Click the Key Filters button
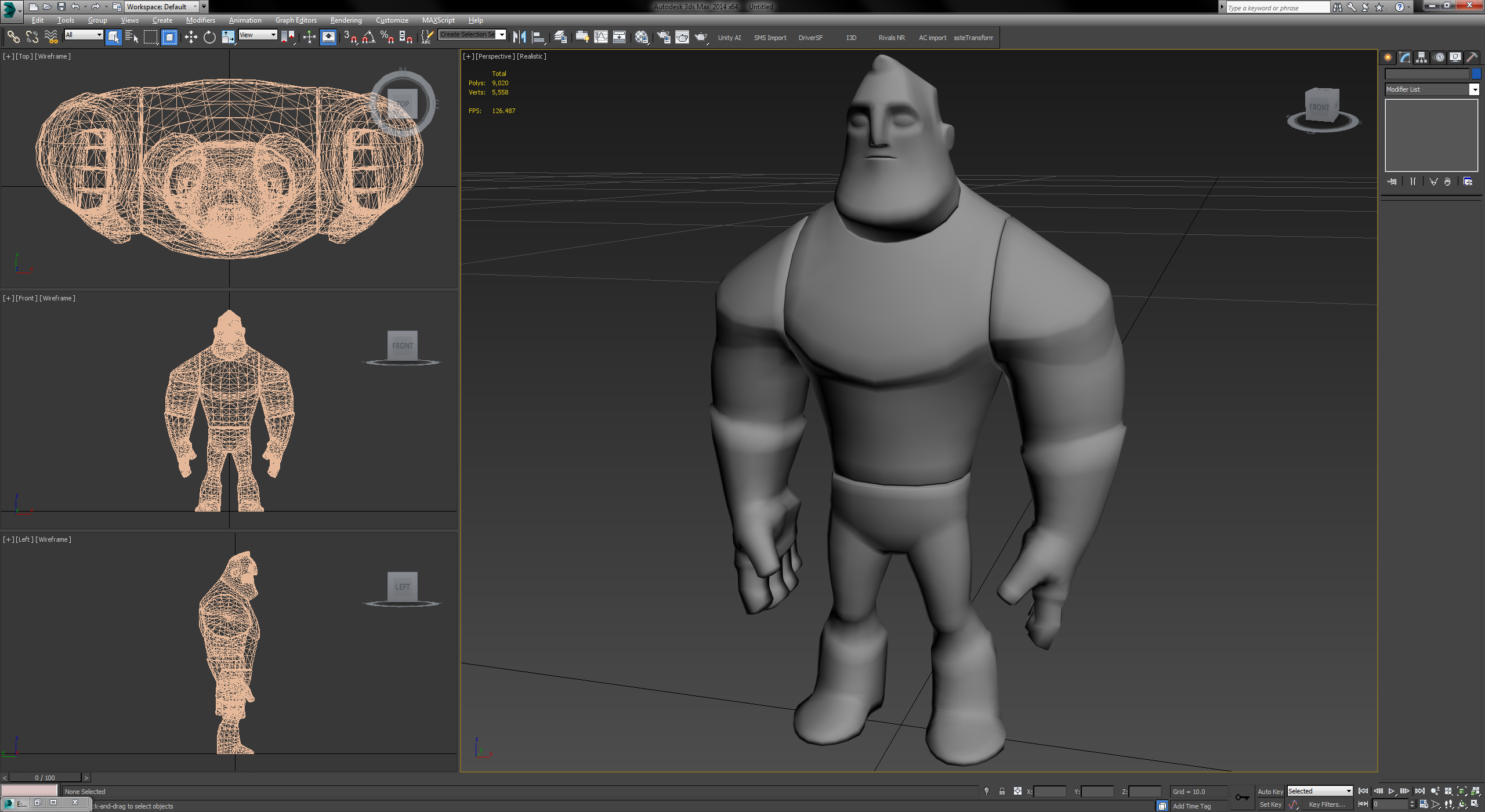 1328,804
